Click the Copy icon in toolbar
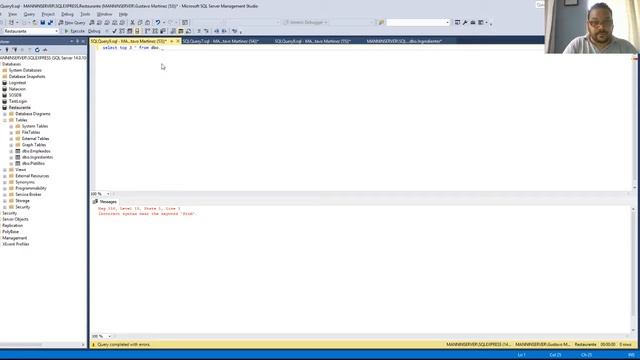640x360 pixels. [140, 22]
